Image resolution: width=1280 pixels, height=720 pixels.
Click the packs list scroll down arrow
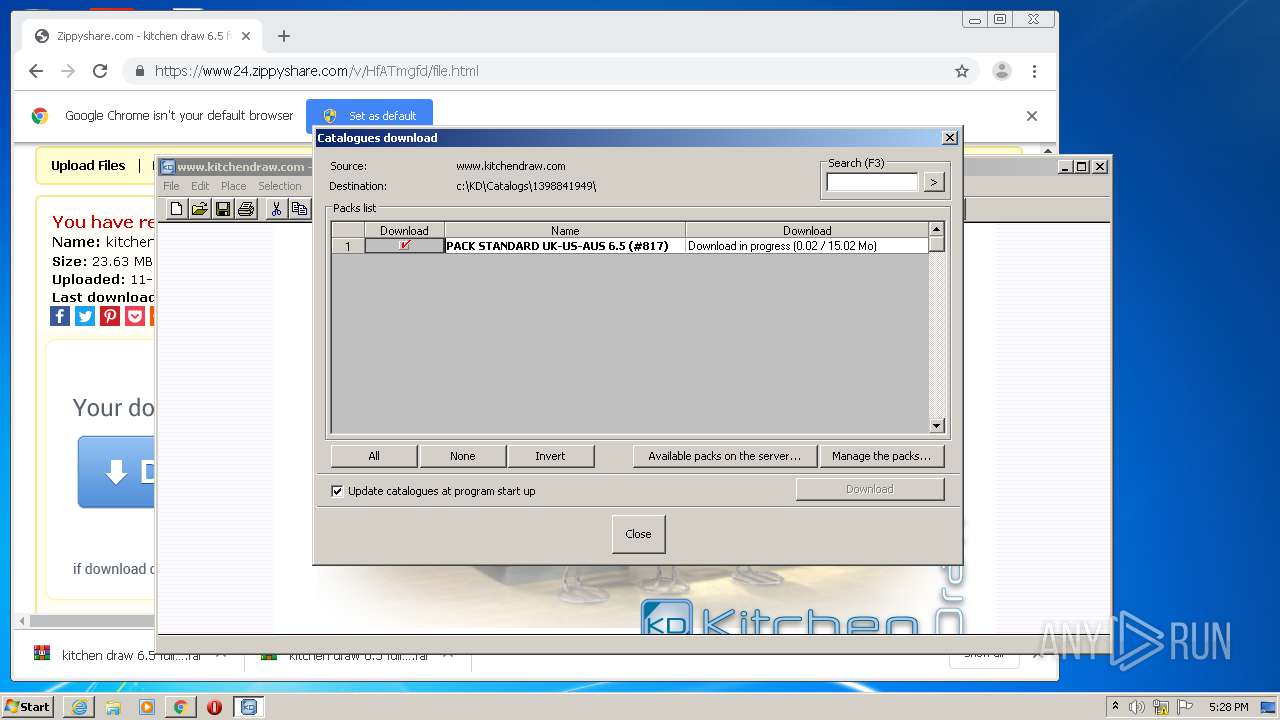pyautogui.click(x=937, y=426)
